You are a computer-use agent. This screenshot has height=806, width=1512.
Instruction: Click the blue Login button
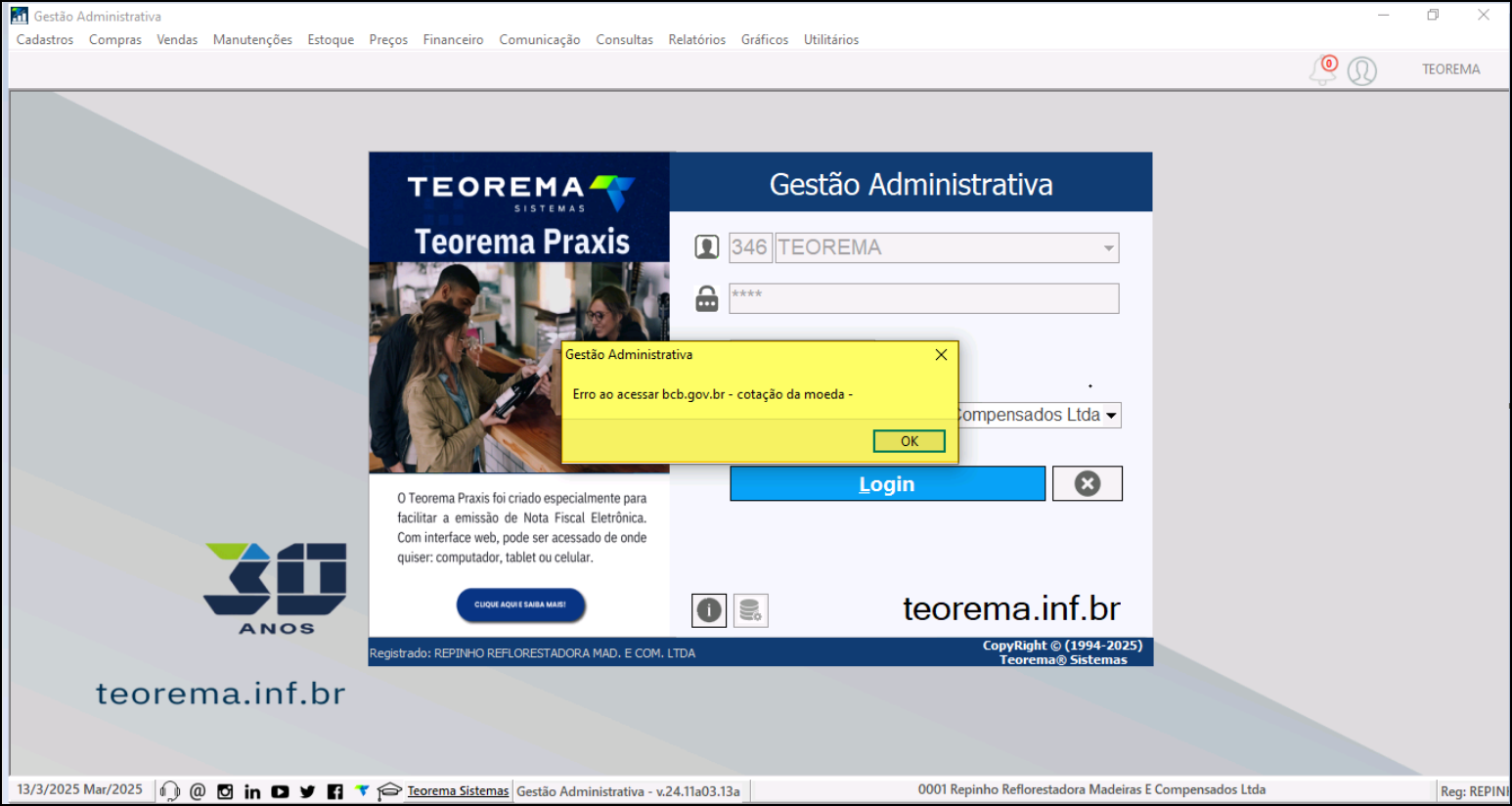887,484
